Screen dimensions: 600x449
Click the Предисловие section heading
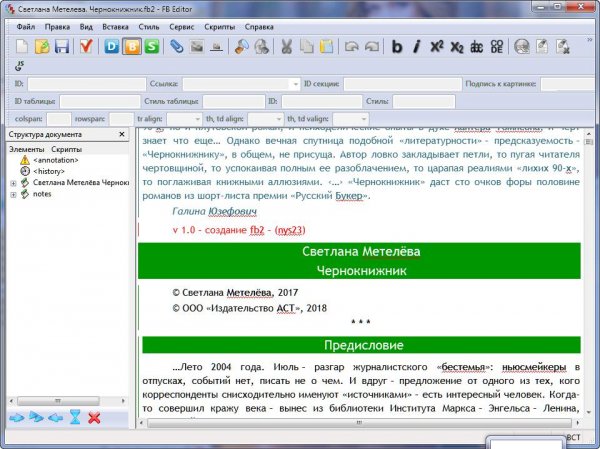(364, 345)
